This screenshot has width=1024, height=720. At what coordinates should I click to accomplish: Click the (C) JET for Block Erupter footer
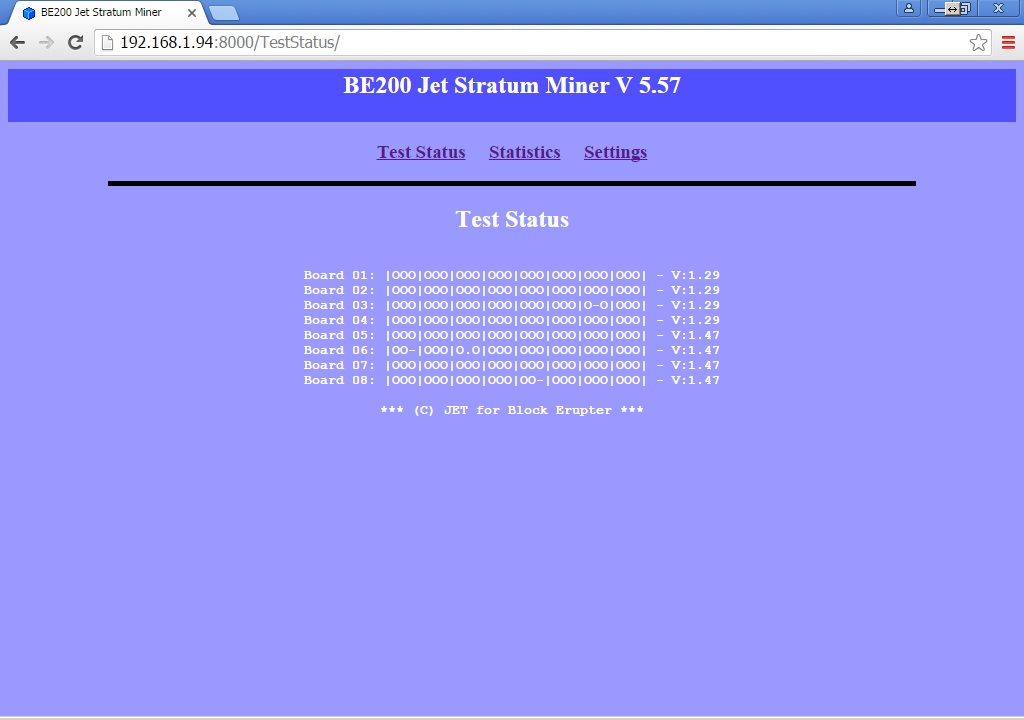tap(512, 410)
